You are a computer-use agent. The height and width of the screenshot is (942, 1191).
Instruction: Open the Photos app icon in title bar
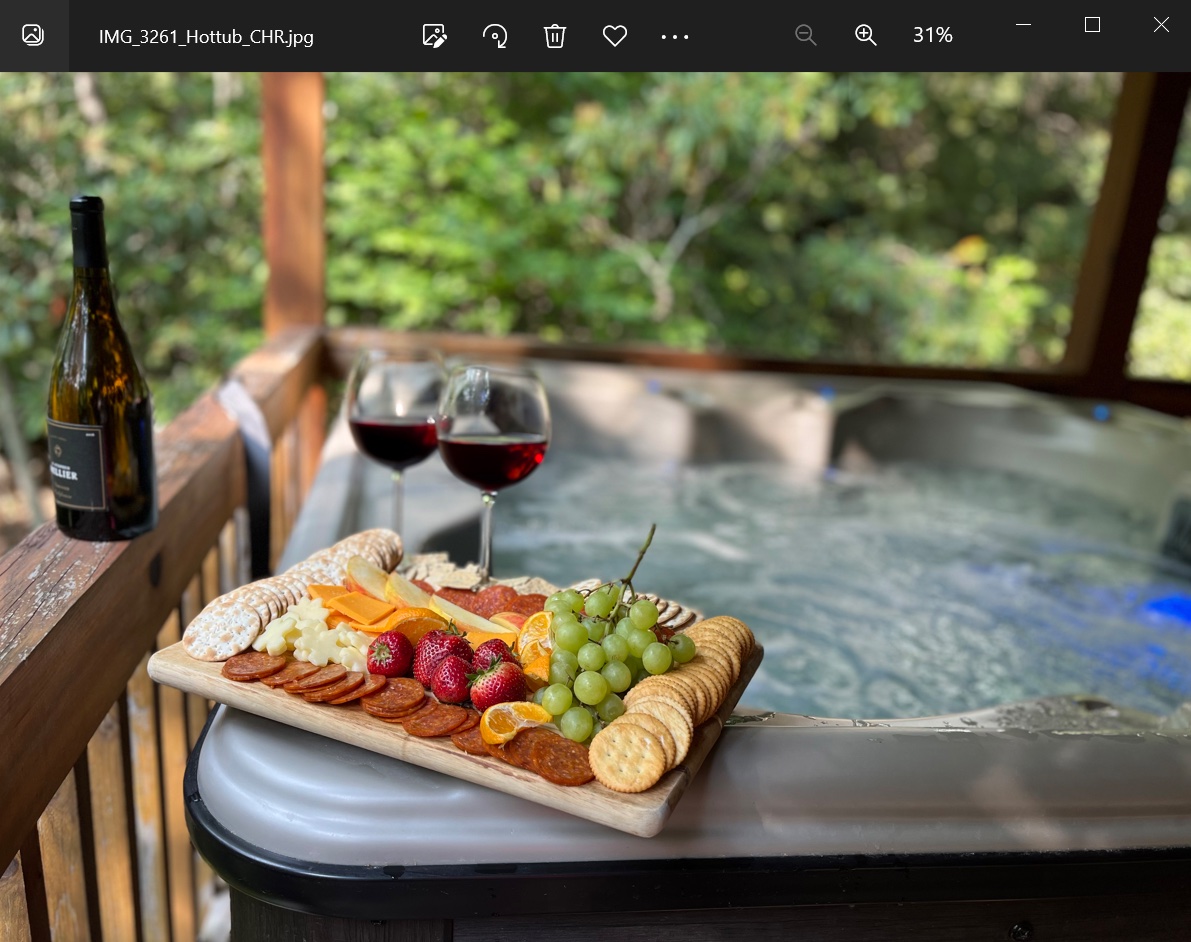point(33,35)
